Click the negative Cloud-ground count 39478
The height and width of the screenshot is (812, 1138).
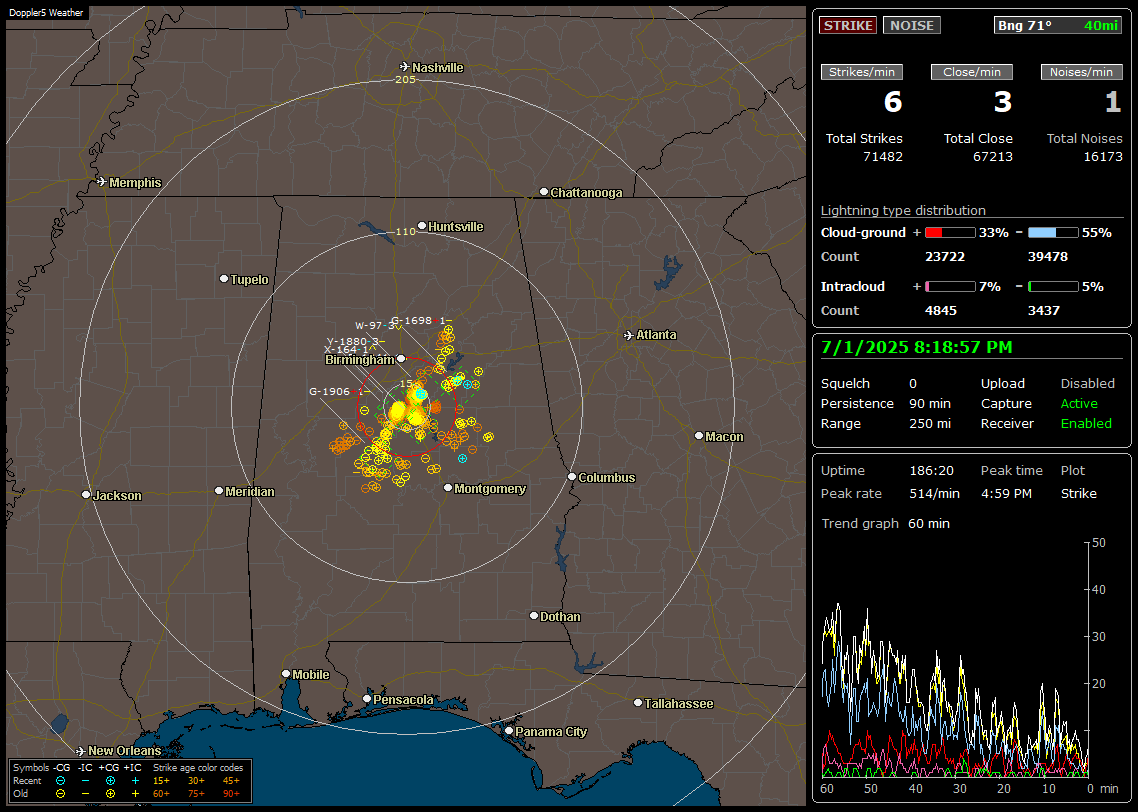point(1048,257)
